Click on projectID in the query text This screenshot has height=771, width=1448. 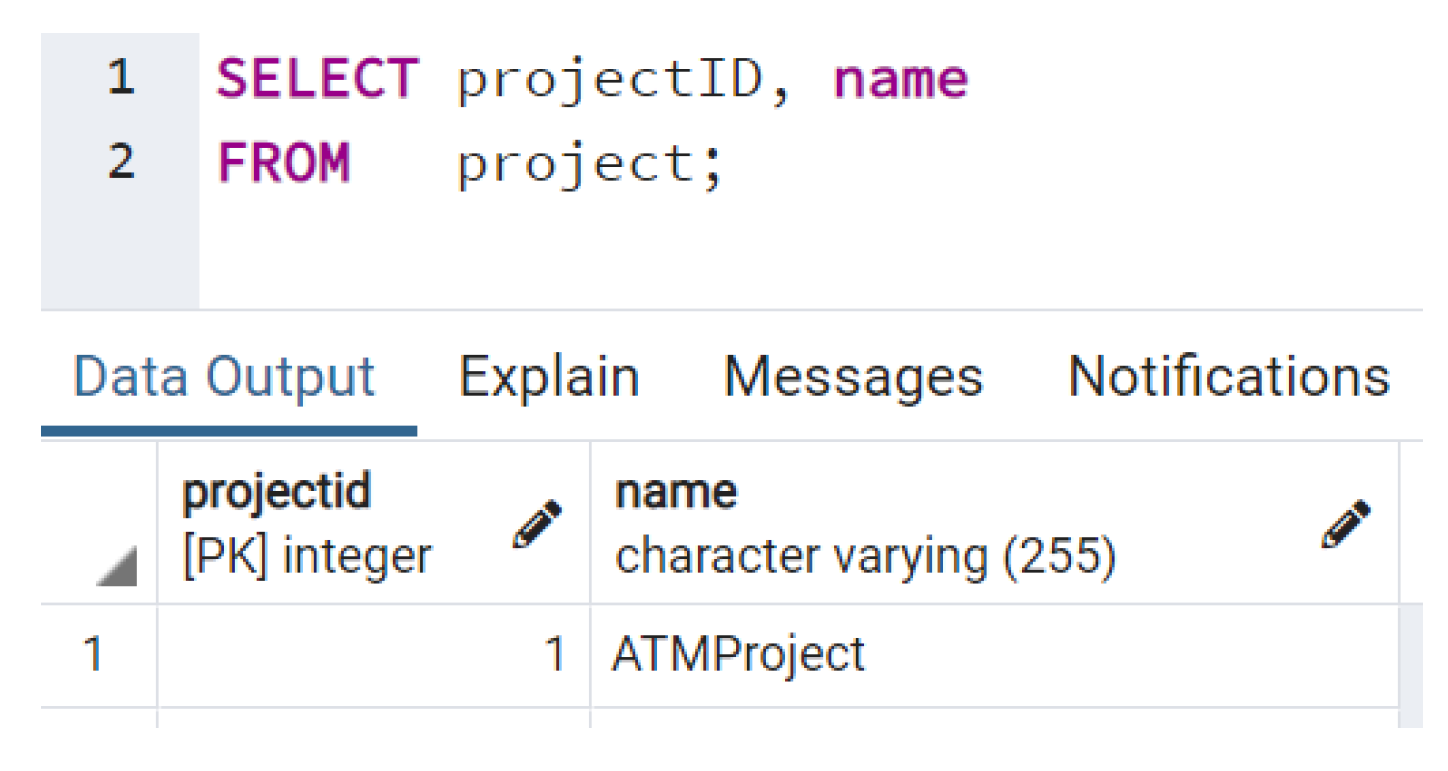pos(611,79)
